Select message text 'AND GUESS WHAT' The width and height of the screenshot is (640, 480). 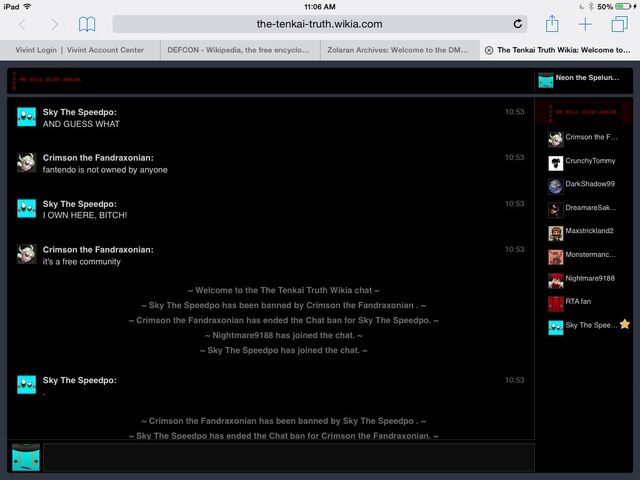[x=81, y=124]
